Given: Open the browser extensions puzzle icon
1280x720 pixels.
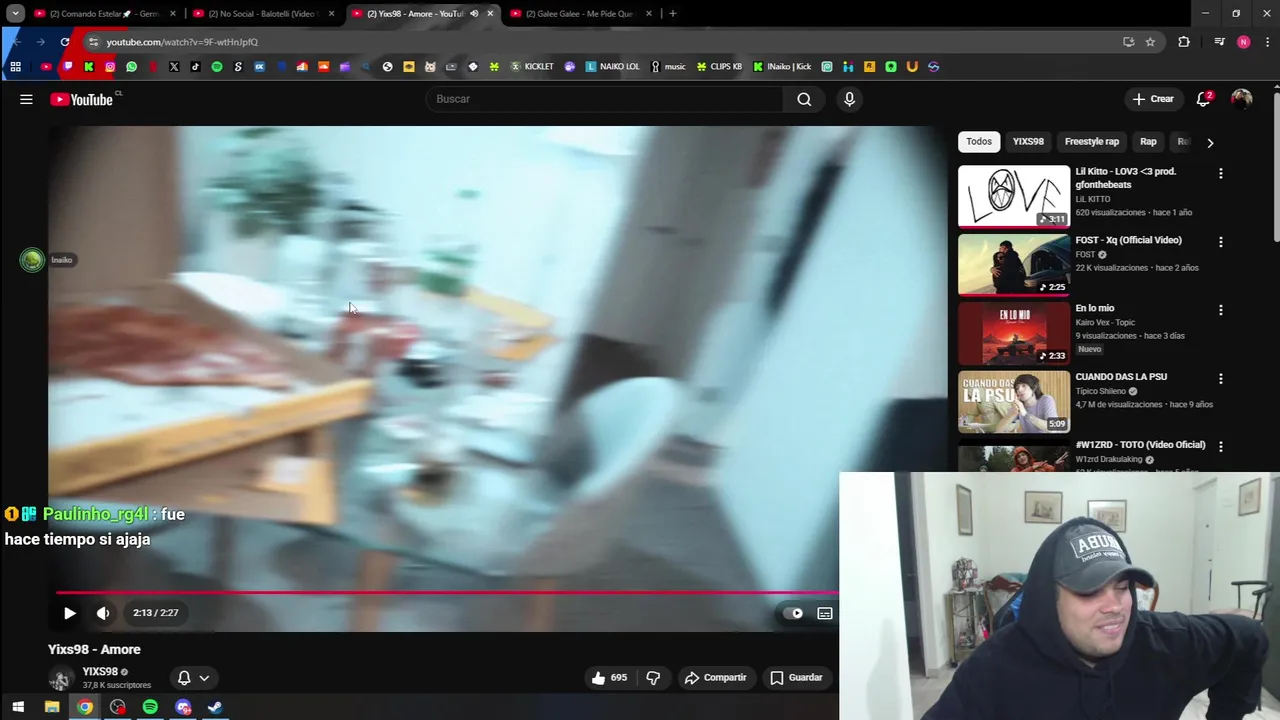Looking at the screenshot, I should [x=1184, y=42].
